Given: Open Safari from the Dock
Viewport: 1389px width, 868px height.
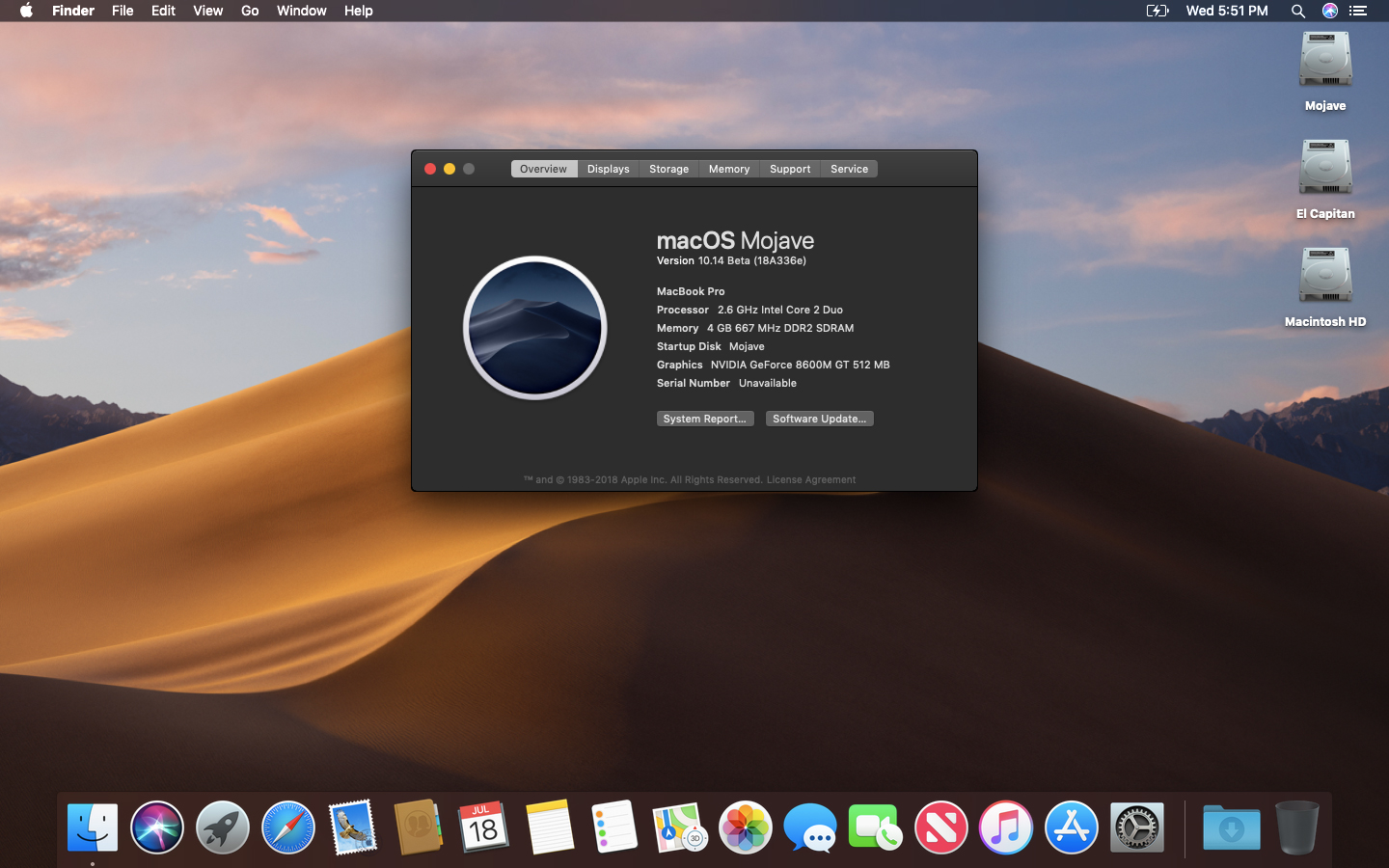Looking at the screenshot, I should (287, 827).
